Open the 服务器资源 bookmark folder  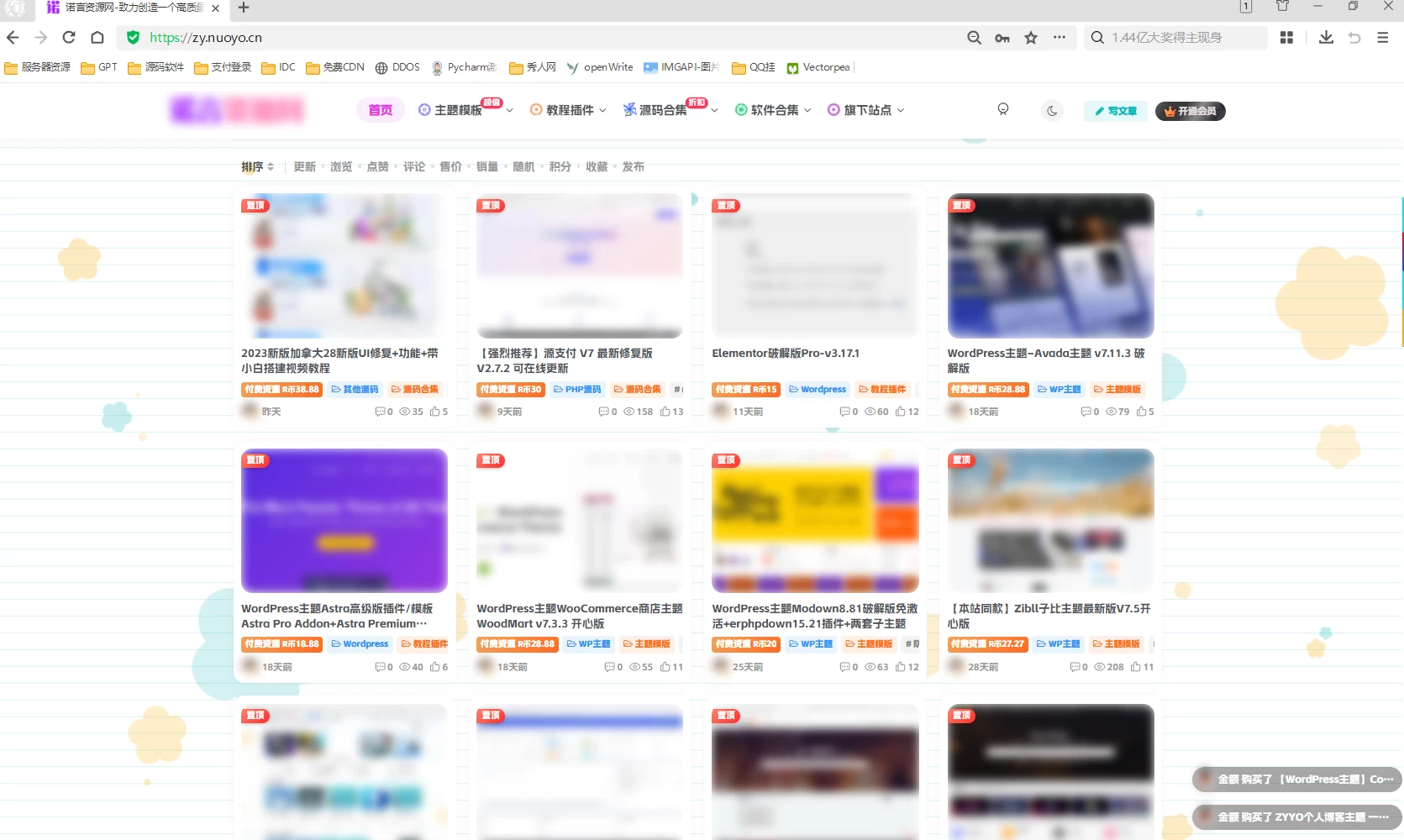click(38, 67)
